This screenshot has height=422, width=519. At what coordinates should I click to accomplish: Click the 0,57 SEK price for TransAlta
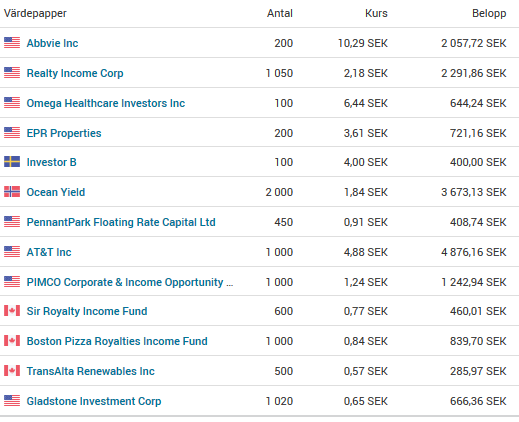(x=366, y=371)
